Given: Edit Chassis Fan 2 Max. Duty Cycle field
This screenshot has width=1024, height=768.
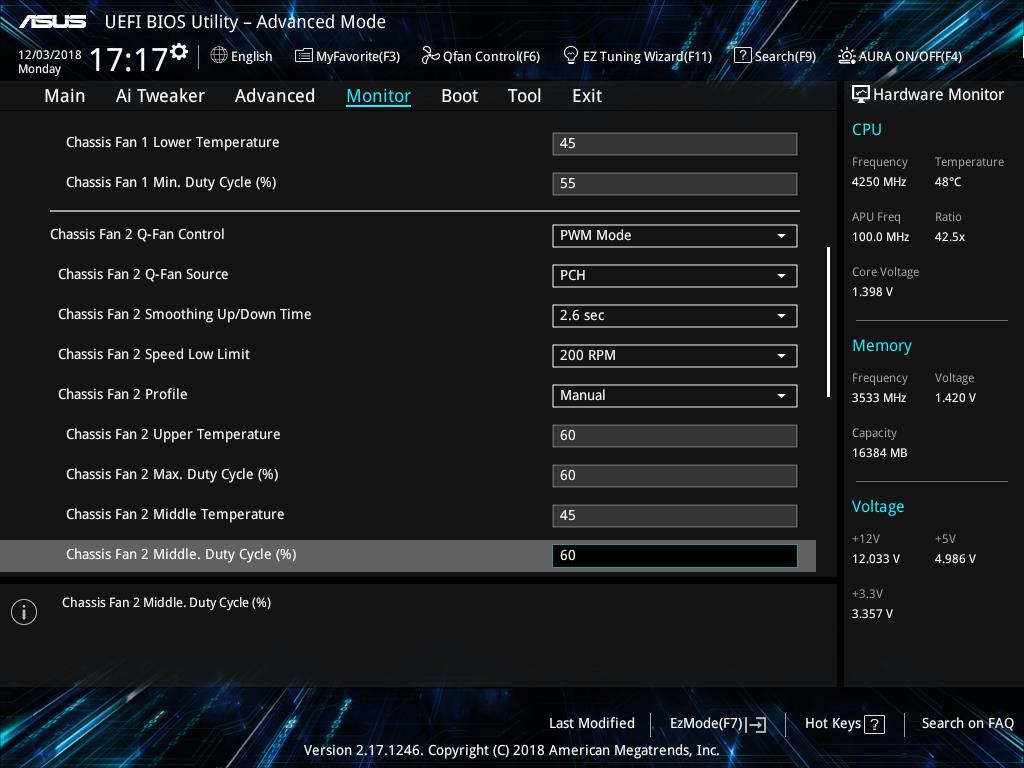Looking at the screenshot, I should [x=675, y=475].
